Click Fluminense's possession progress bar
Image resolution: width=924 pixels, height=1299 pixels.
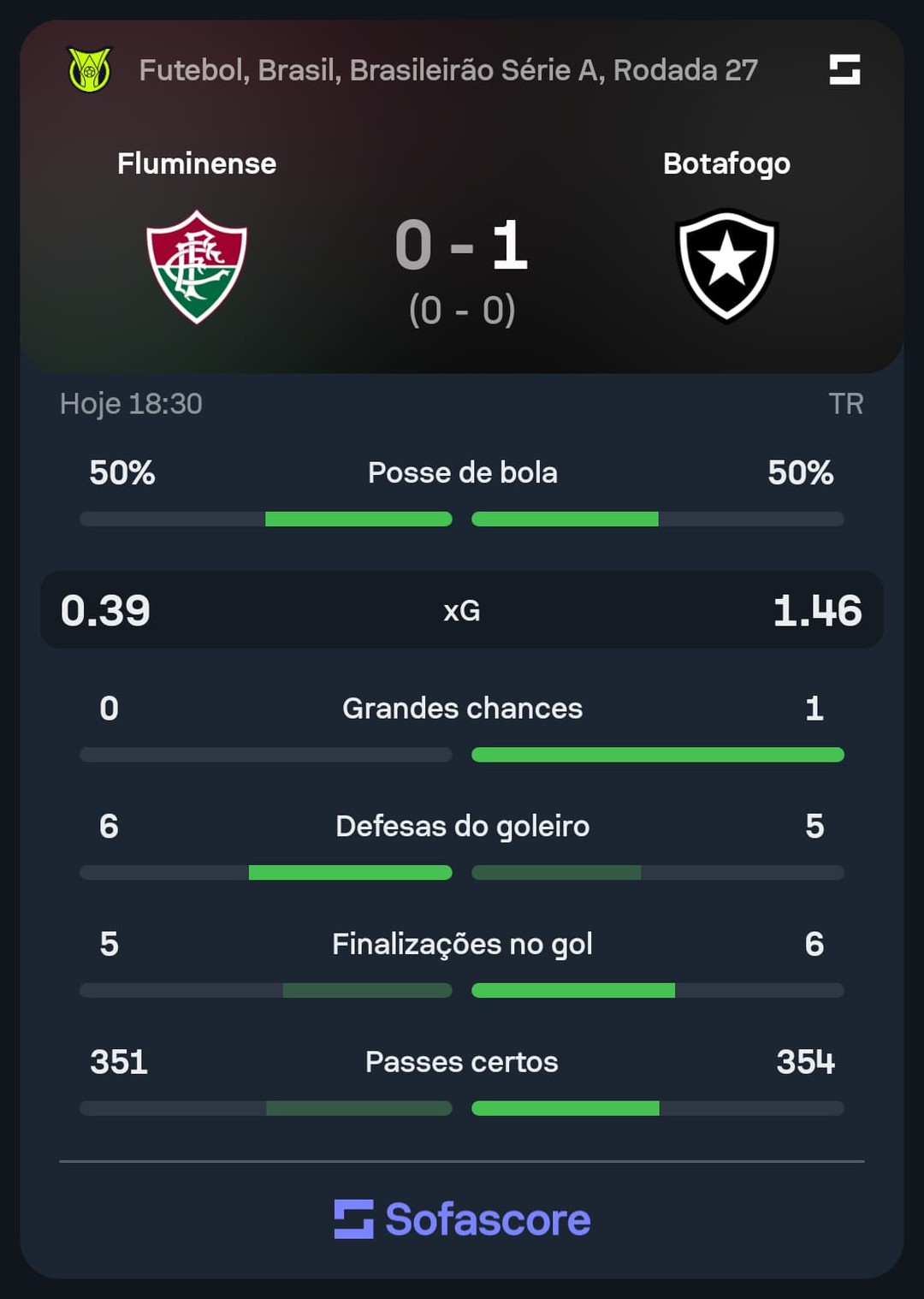point(266,519)
